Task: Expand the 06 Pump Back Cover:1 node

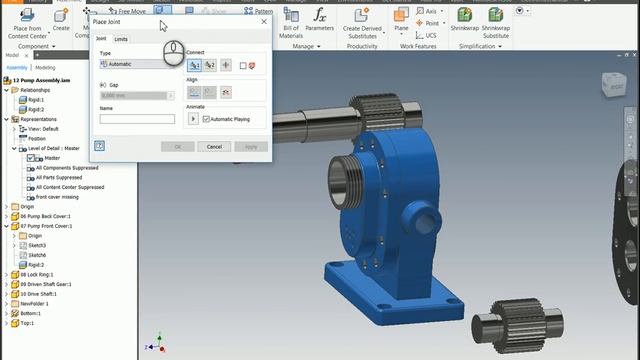Action: coord(6,216)
